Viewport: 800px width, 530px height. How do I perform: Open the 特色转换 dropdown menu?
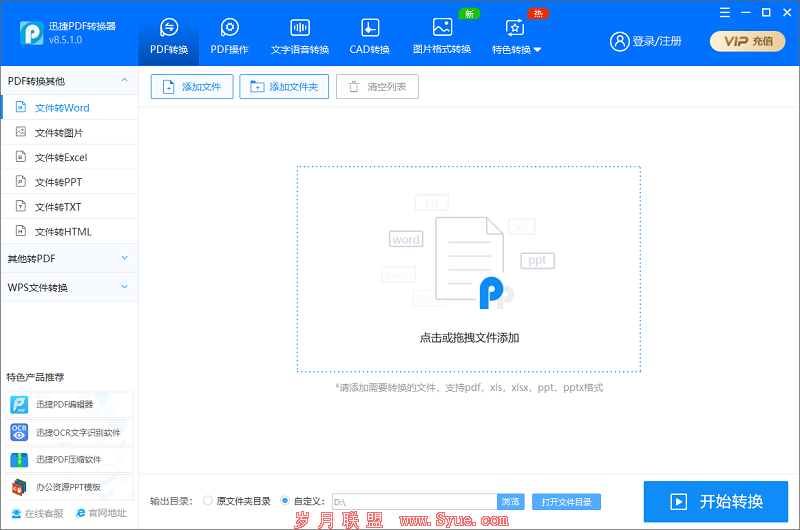click(516, 36)
